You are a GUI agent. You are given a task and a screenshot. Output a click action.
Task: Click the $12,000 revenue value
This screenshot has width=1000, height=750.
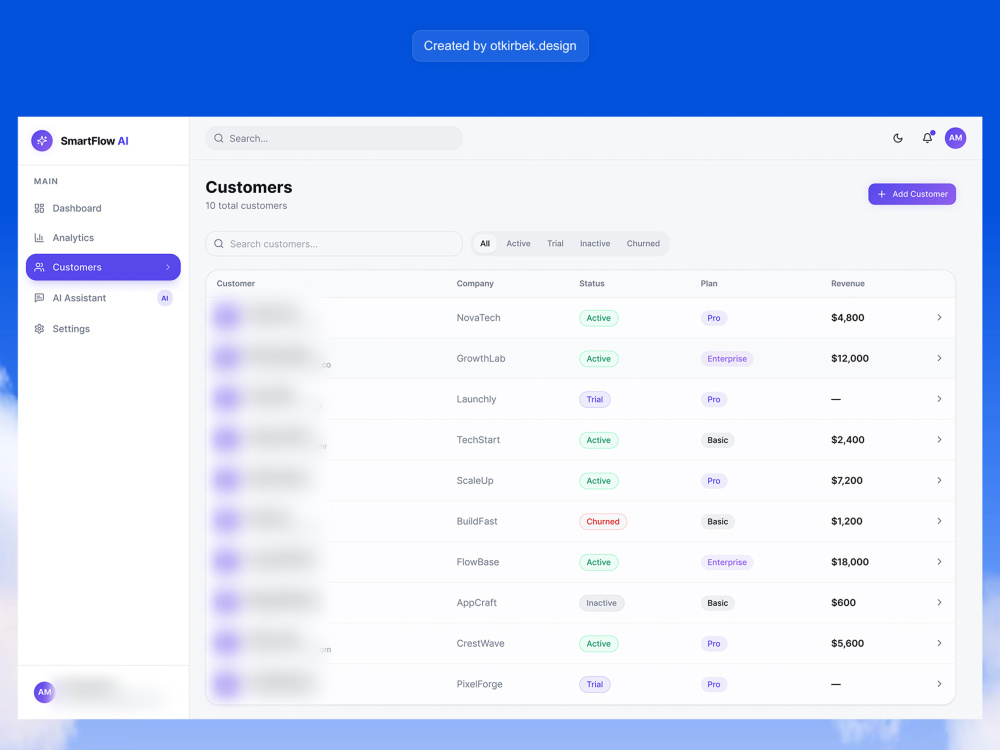click(849, 358)
